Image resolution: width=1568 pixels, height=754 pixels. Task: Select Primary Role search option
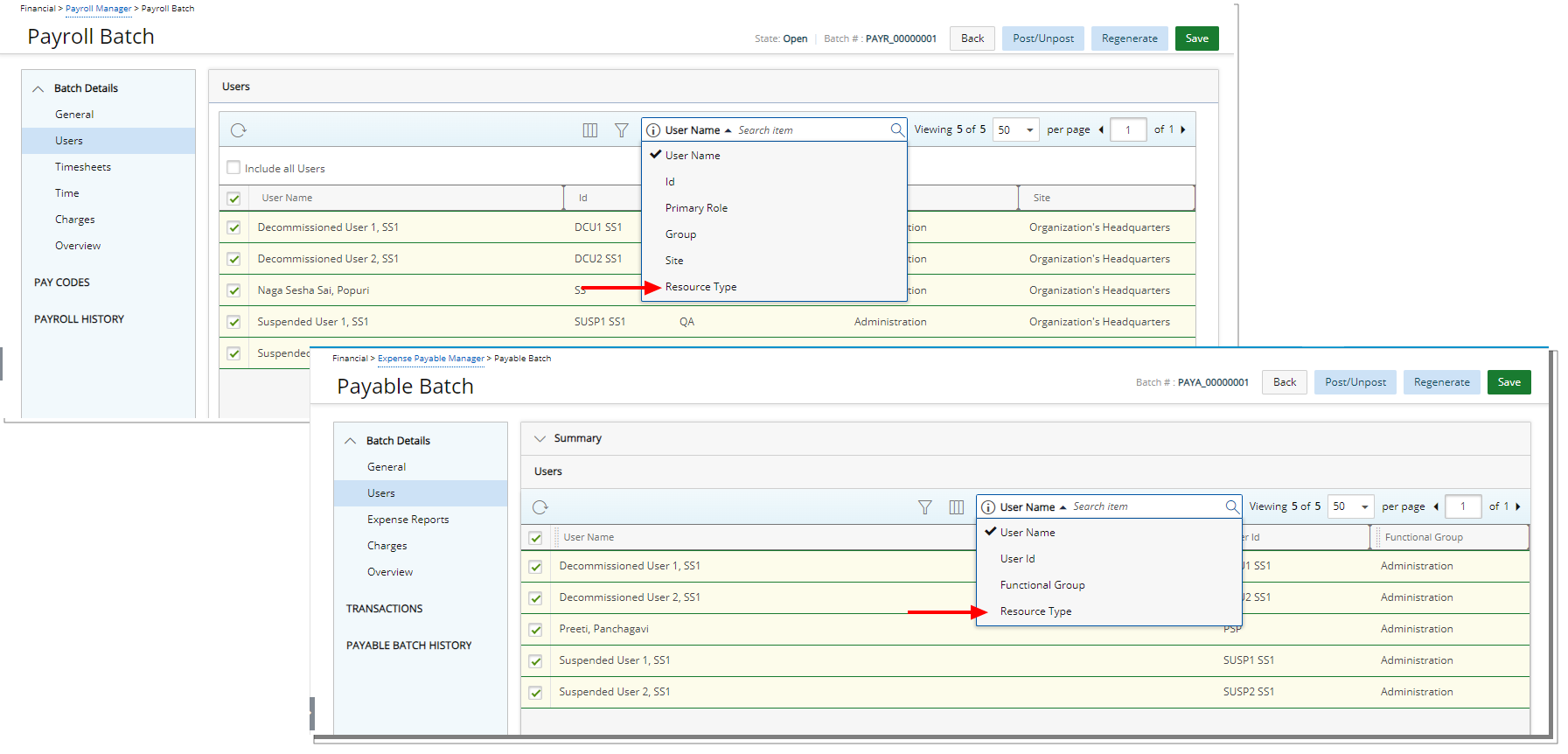[696, 208]
